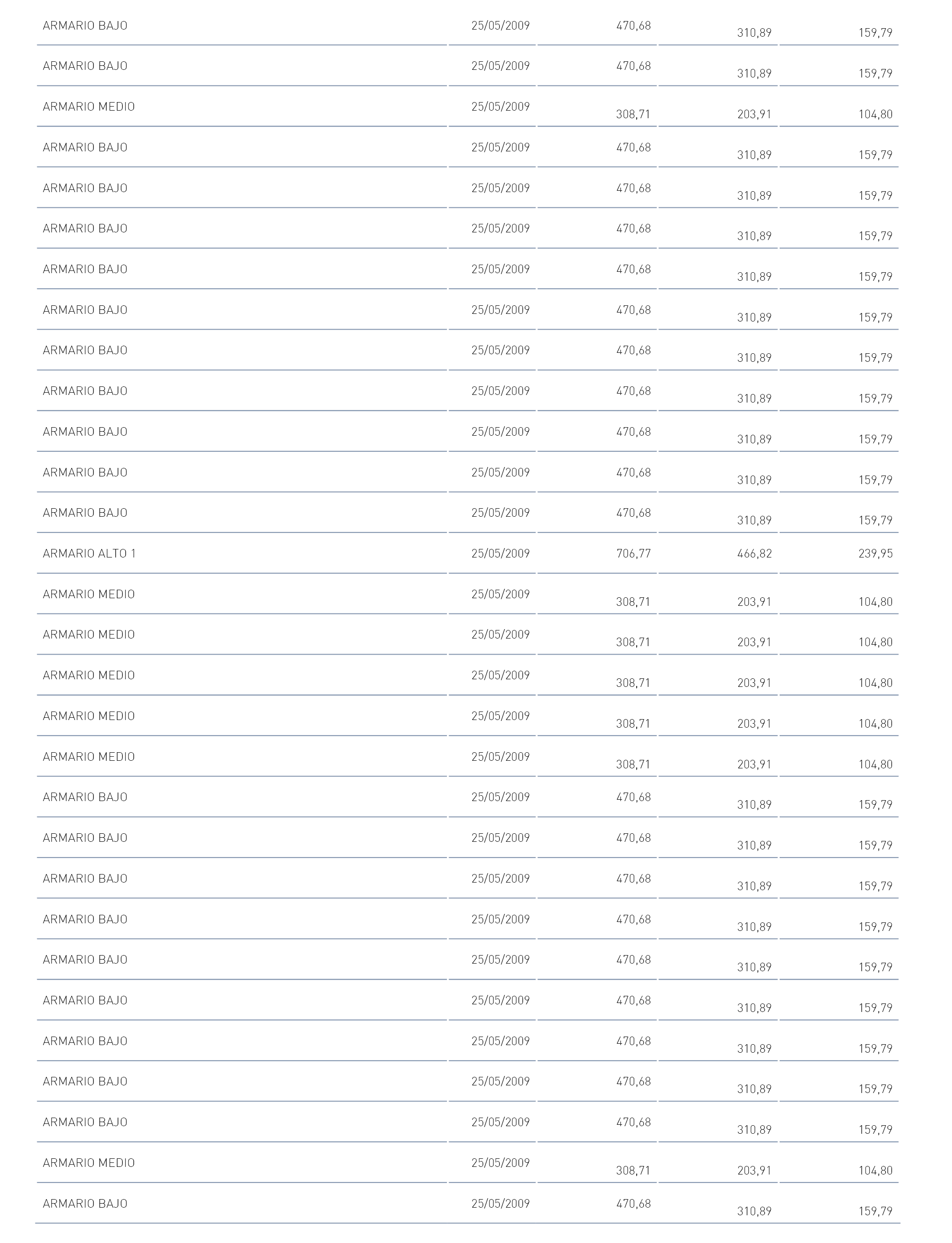Click the 470,68 amount in the first row
The width and height of the screenshot is (952, 1243).
tap(634, 26)
